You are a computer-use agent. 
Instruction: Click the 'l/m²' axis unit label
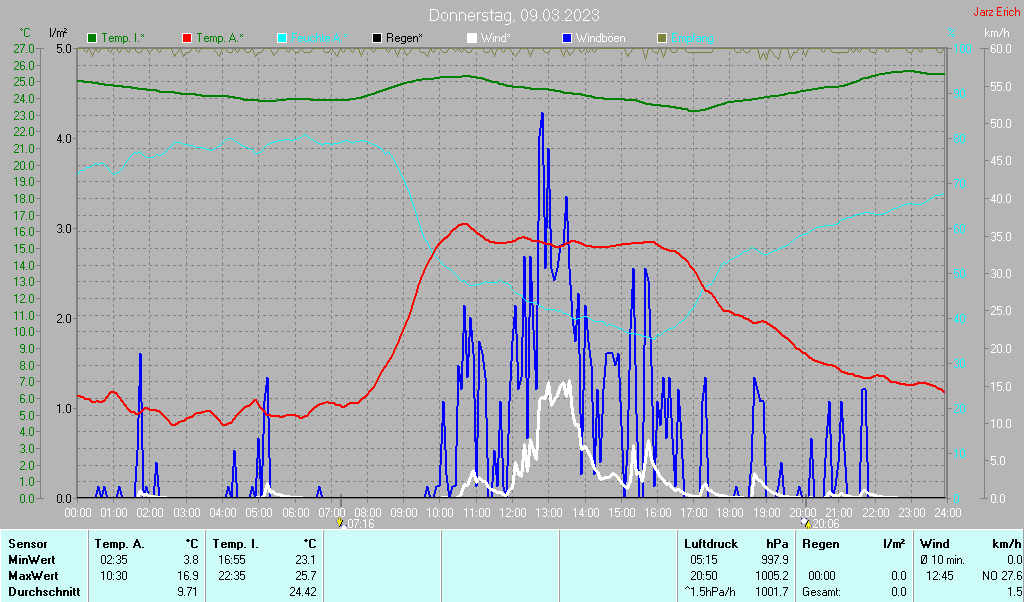click(57, 33)
